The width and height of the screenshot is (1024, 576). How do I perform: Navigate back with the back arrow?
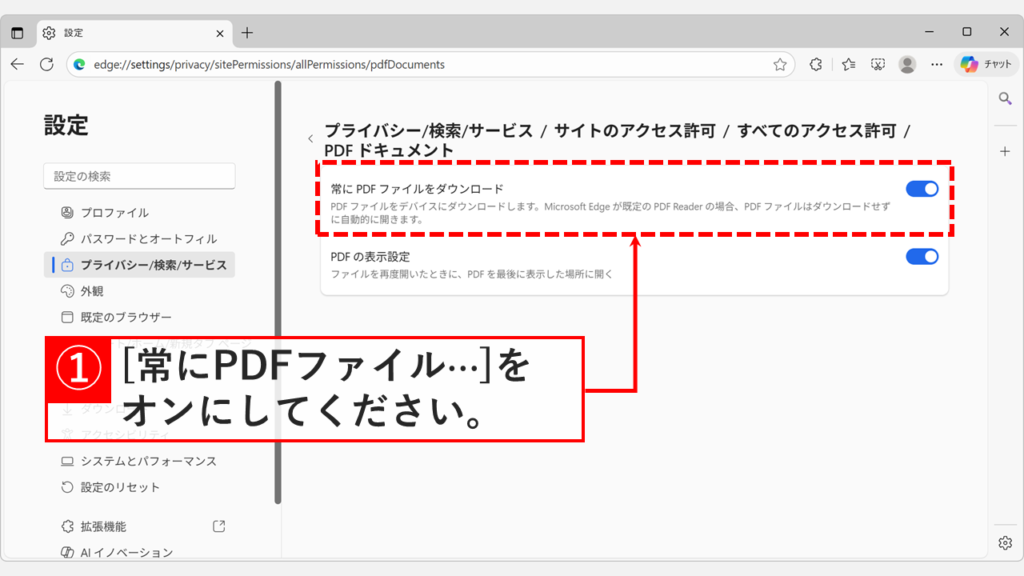point(18,64)
